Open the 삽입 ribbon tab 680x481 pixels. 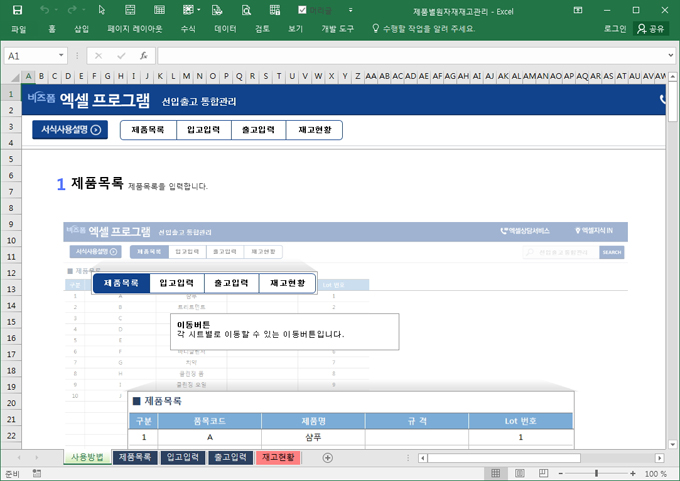[81, 29]
